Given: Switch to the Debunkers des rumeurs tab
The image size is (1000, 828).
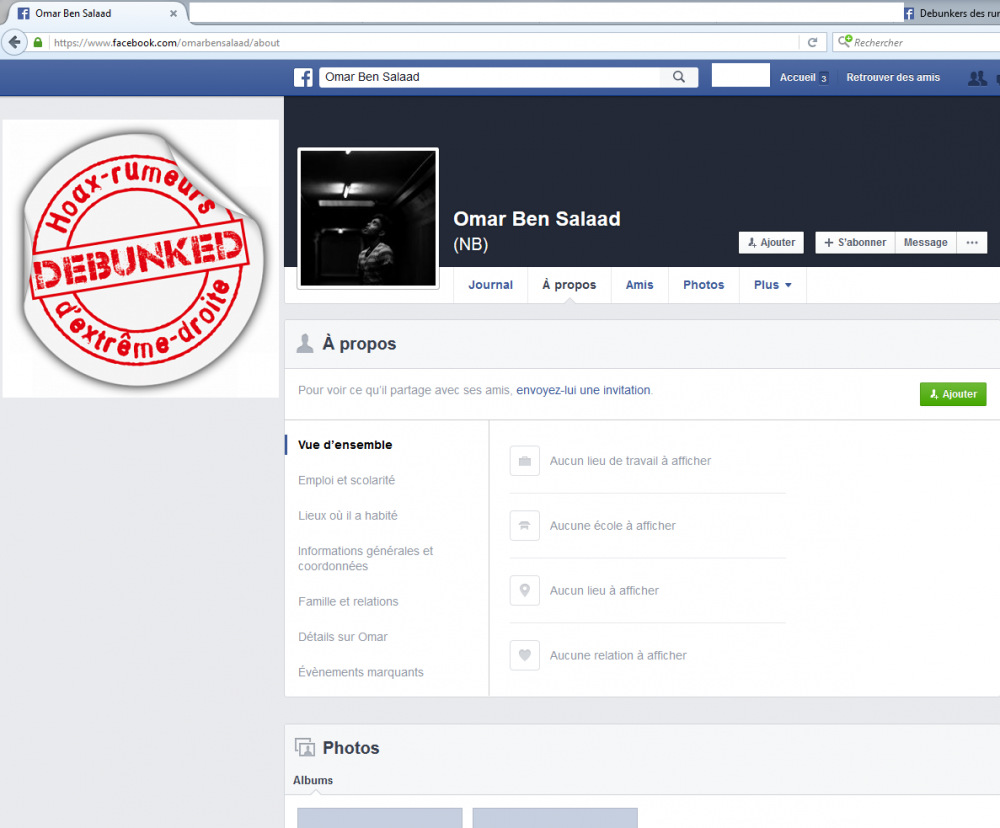Looking at the screenshot, I should pos(952,13).
